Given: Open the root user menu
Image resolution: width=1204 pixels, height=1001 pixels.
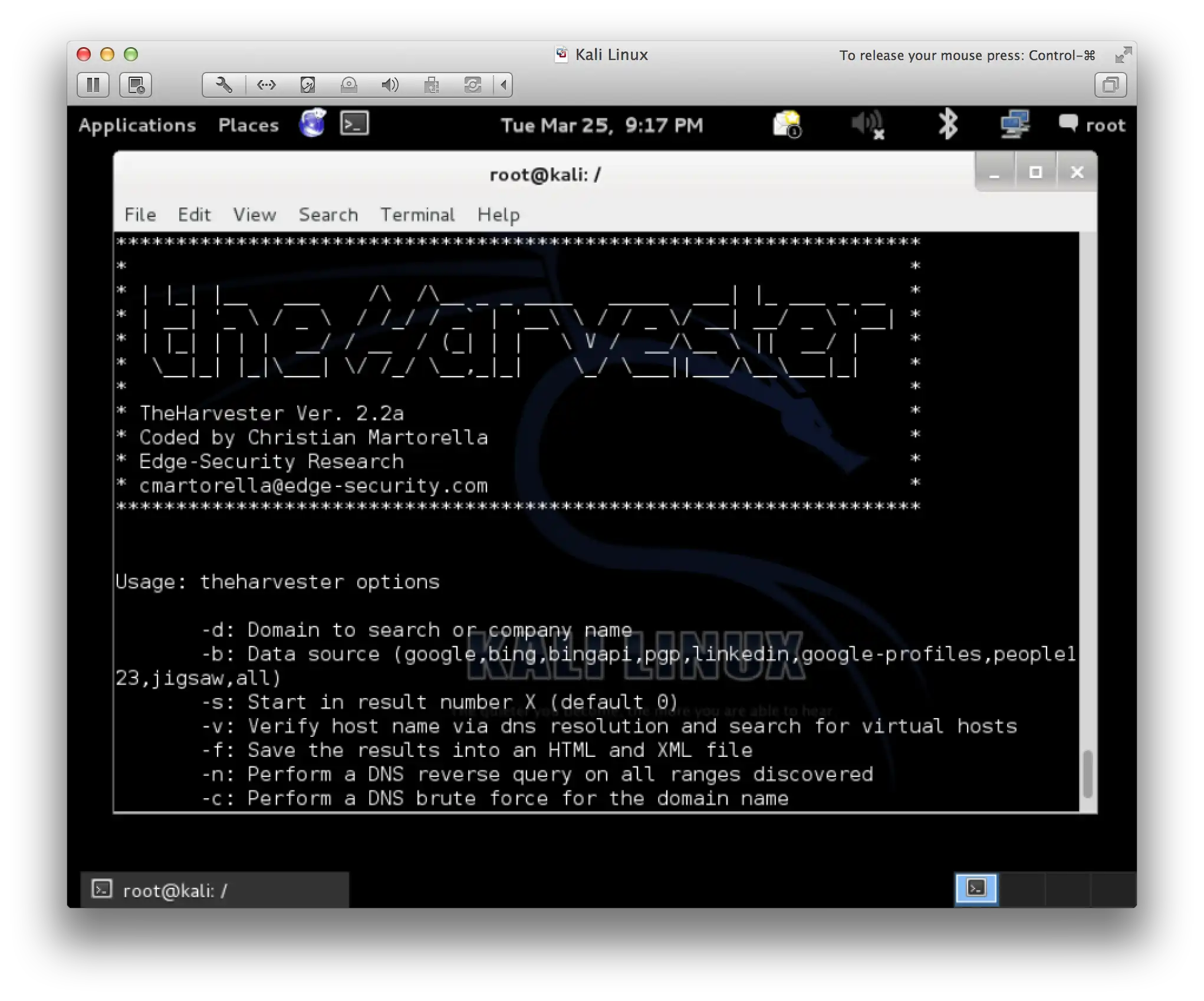Looking at the screenshot, I should (1092, 124).
